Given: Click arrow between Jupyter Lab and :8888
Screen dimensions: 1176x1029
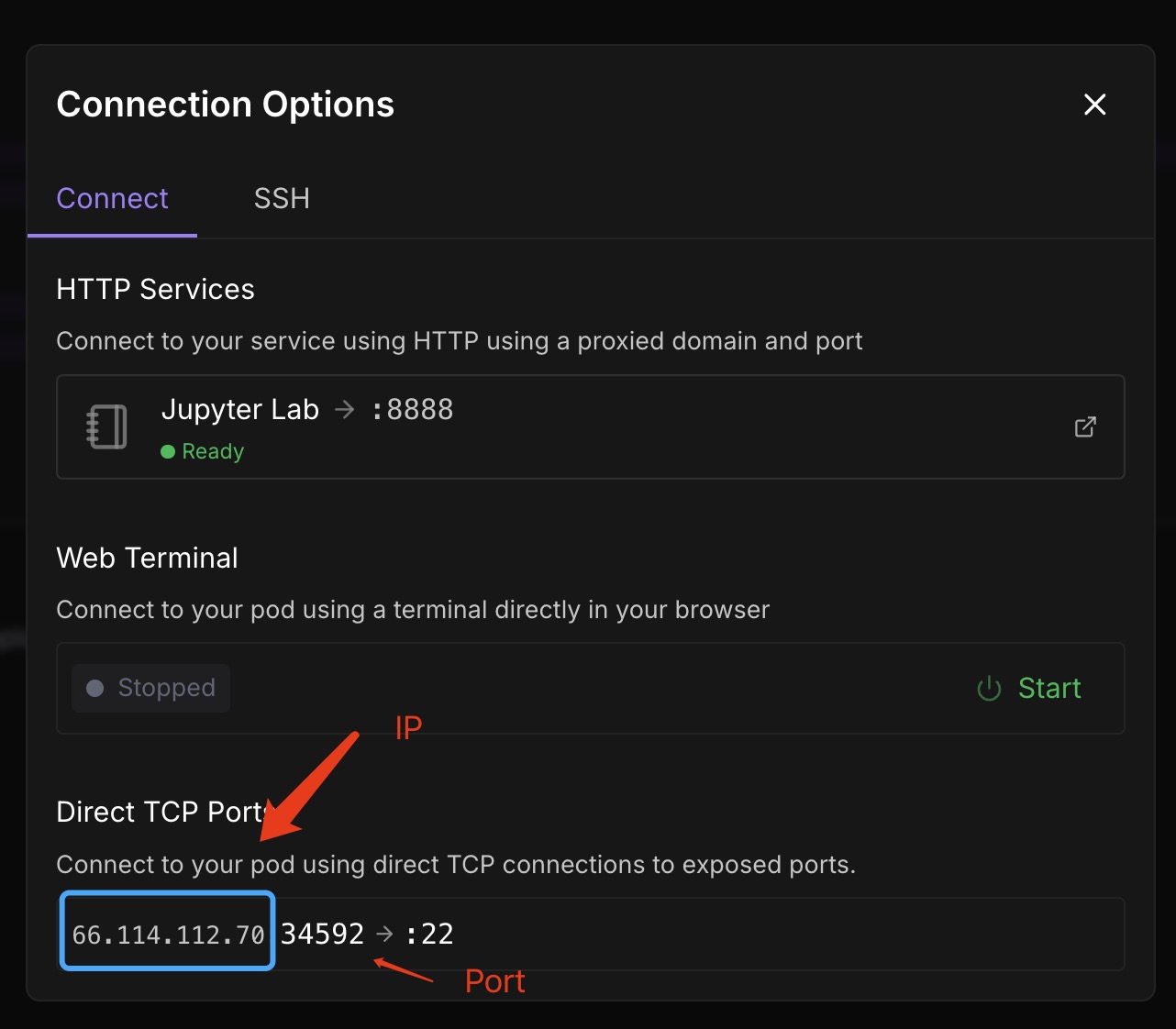Looking at the screenshot, I should [x=345, y=409].
